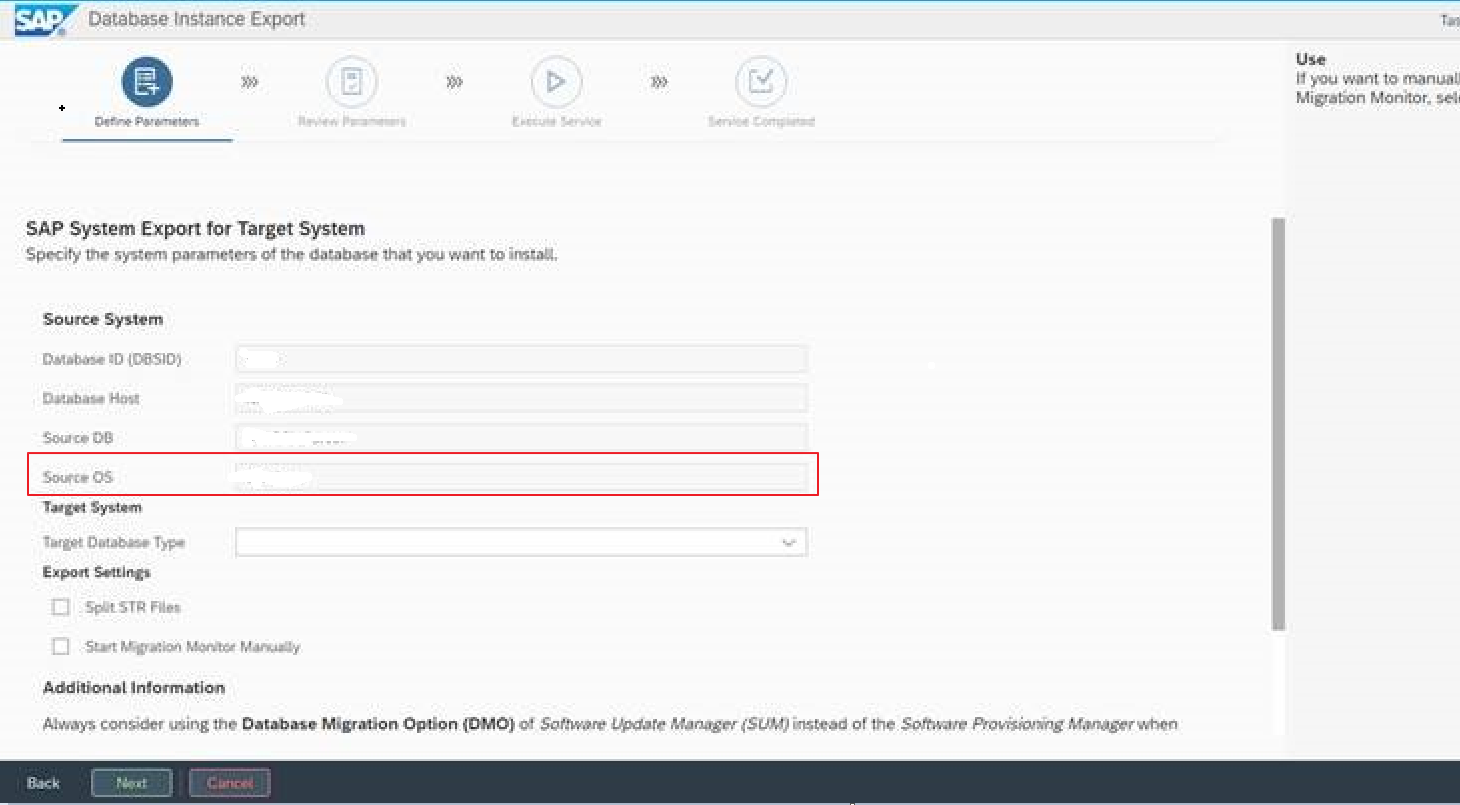This screenshot has height=805, width=1460.
Task: Click the Database ID (DBSID) field
Action: pyautogui.click(x=521, y=359)
